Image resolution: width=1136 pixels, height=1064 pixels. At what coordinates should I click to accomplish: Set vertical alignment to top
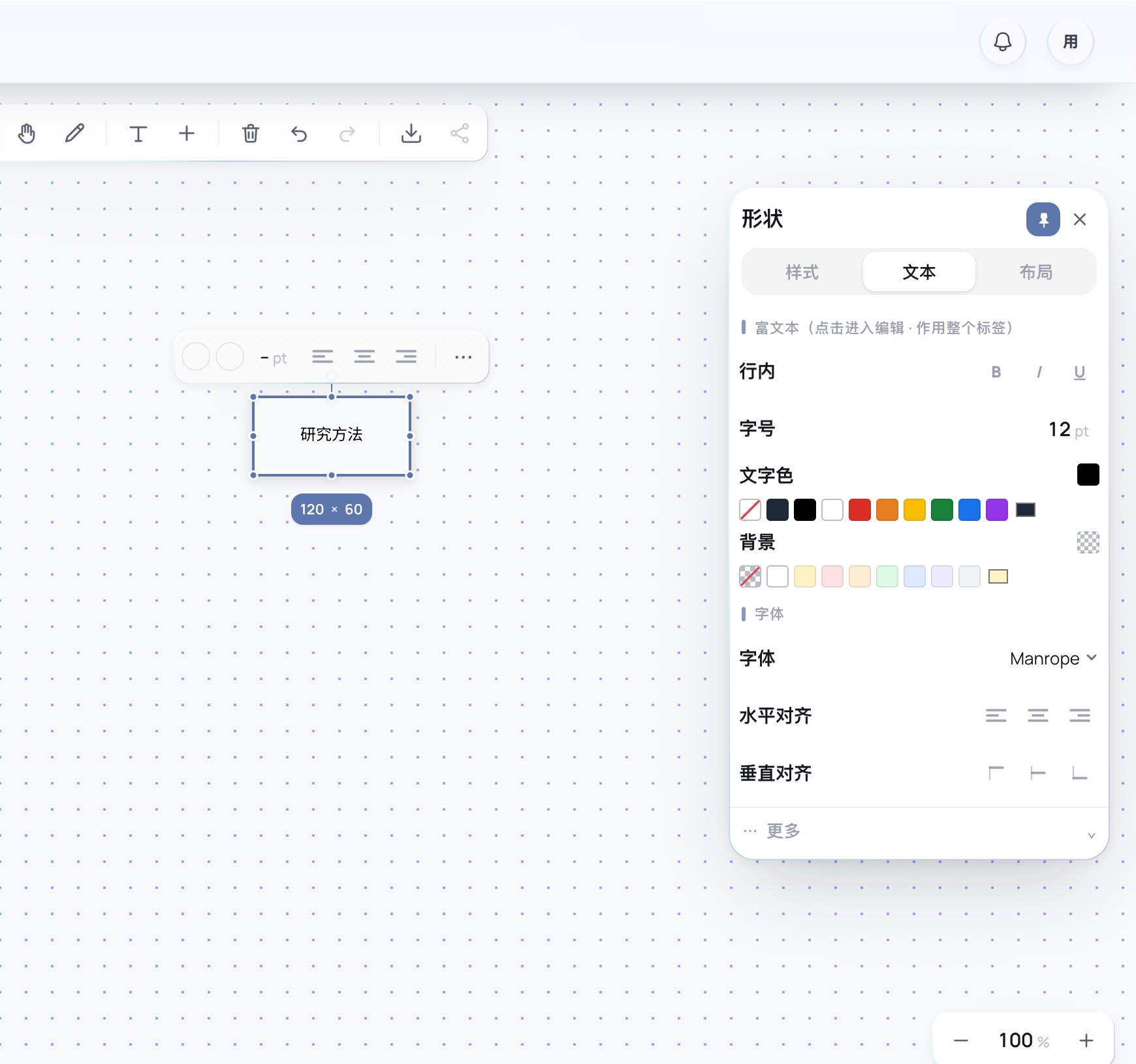pos(996,774)
